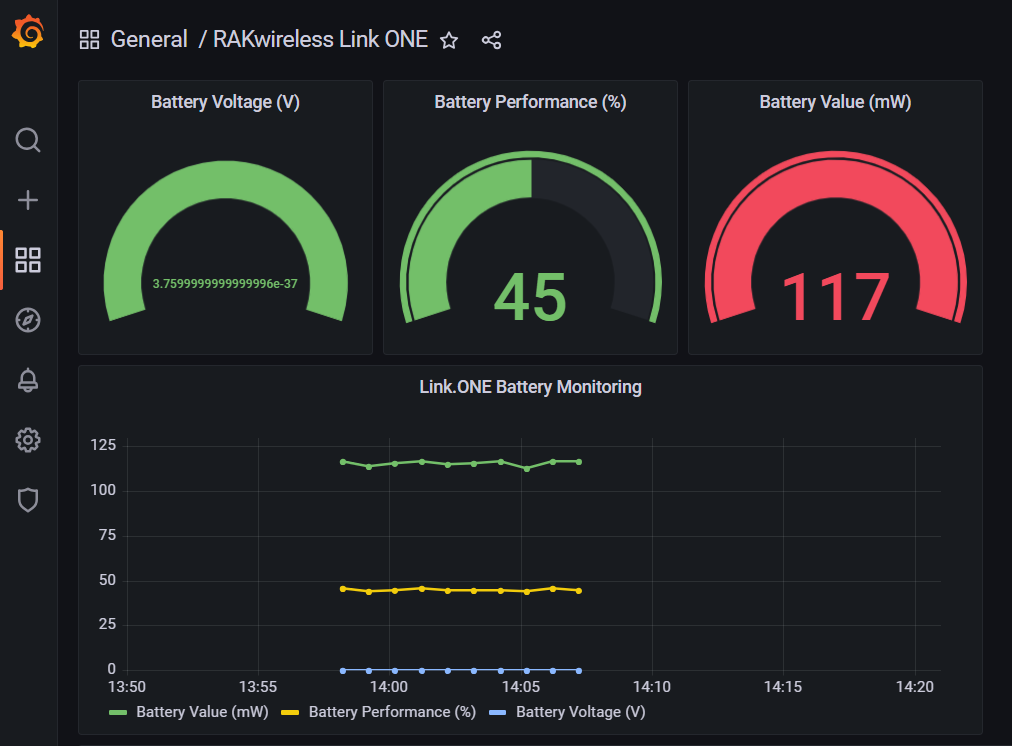This screenshot has height=746, width=1012.
Task: Open the Link.ONE Battery Monitoring panel menu
Action: [x=531, y=387]
